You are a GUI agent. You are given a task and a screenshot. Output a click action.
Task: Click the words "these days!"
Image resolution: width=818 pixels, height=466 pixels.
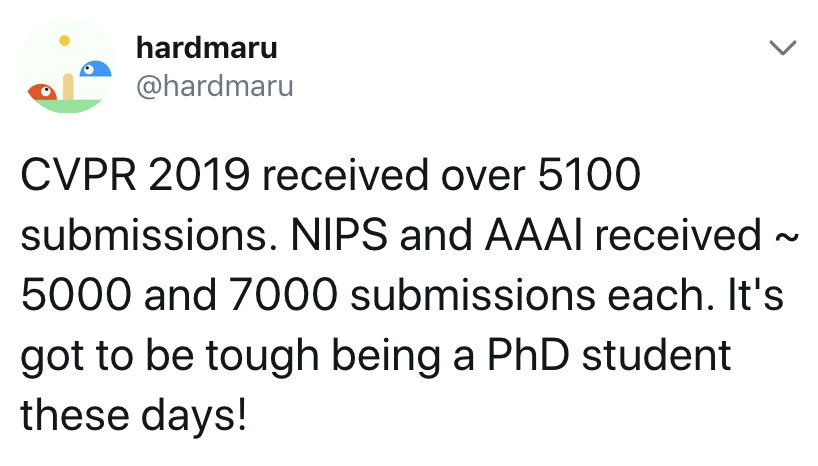tap(132, 413)
